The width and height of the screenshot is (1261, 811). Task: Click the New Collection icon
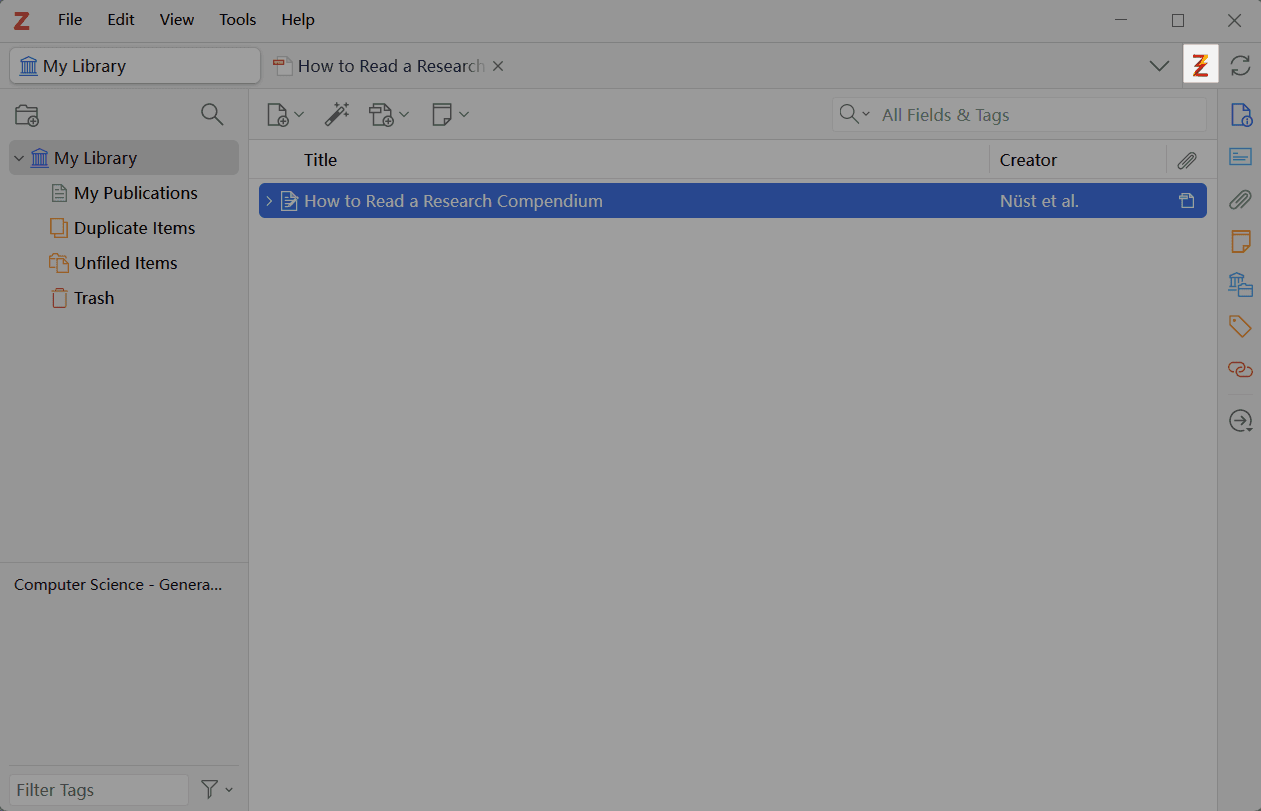(x=27, y=115)
